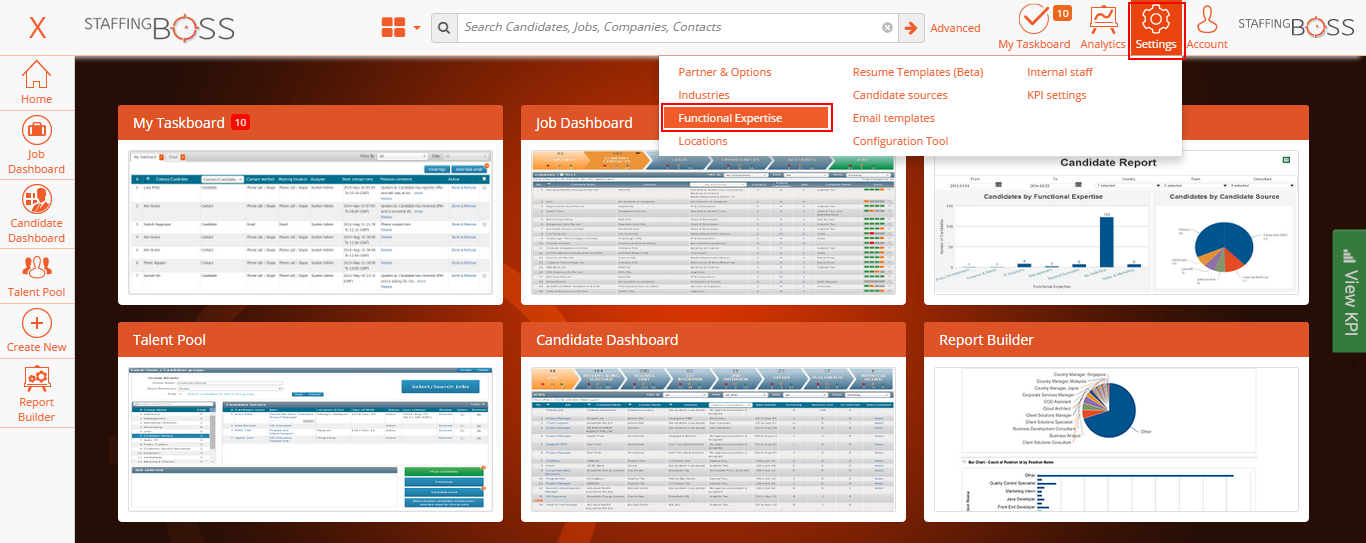Open the Candidate Report preview thumbnail

click(x=1116, y=222)
